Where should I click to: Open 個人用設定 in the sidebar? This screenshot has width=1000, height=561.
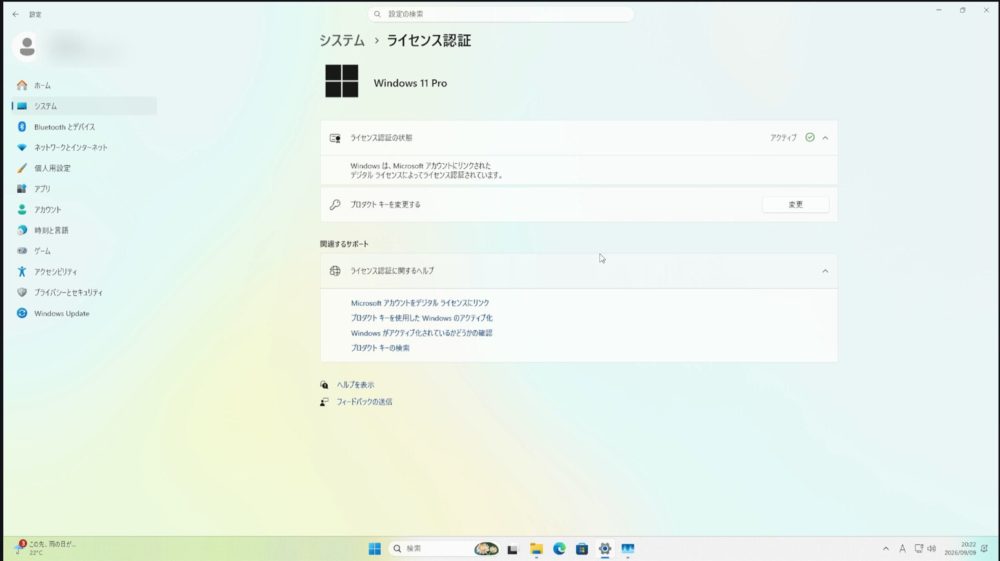[x=84, y=168]
